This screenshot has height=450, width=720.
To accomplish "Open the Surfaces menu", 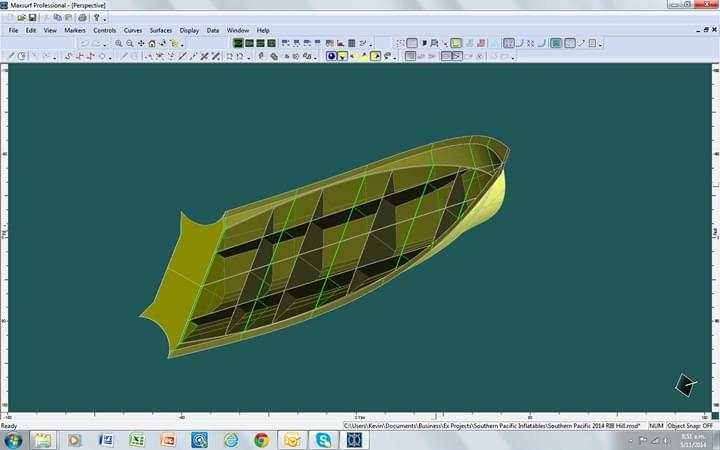I will click(x=161, y=30).
